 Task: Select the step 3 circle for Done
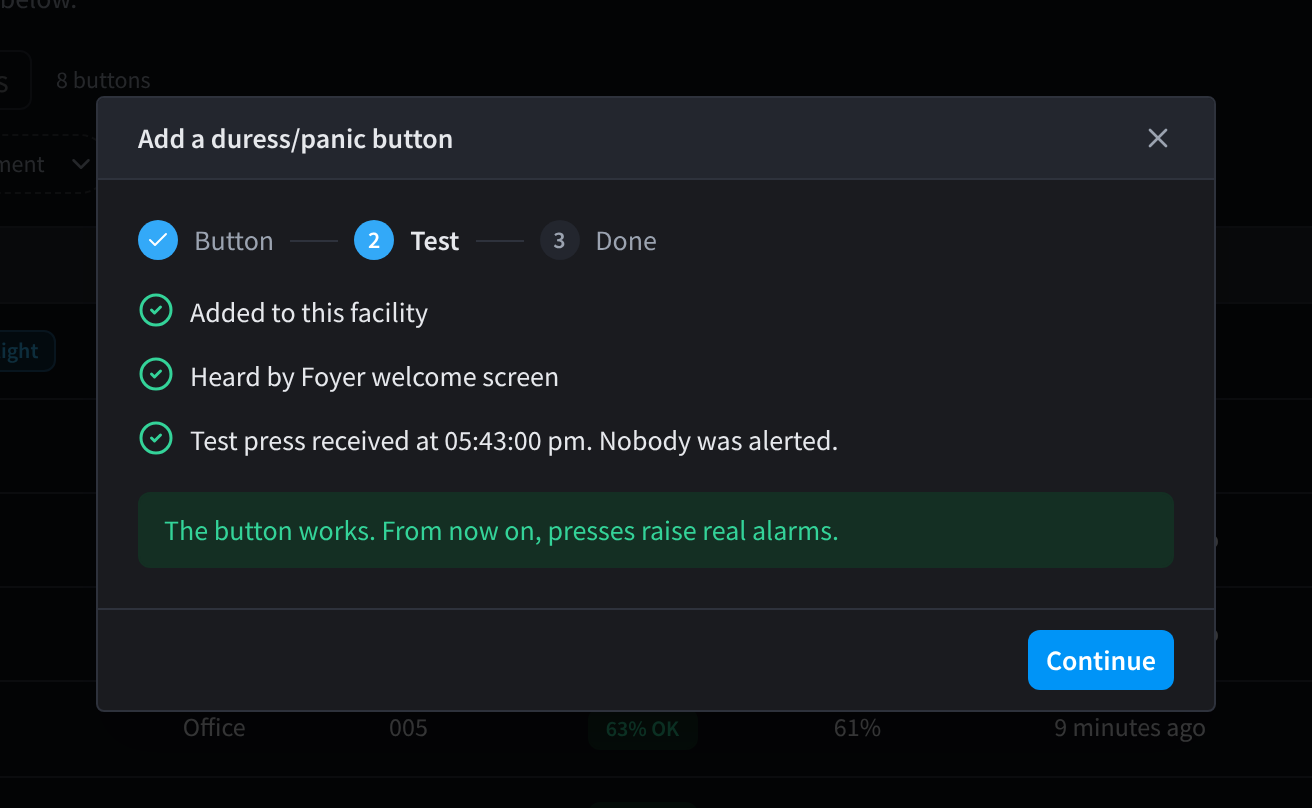[559, 241]
